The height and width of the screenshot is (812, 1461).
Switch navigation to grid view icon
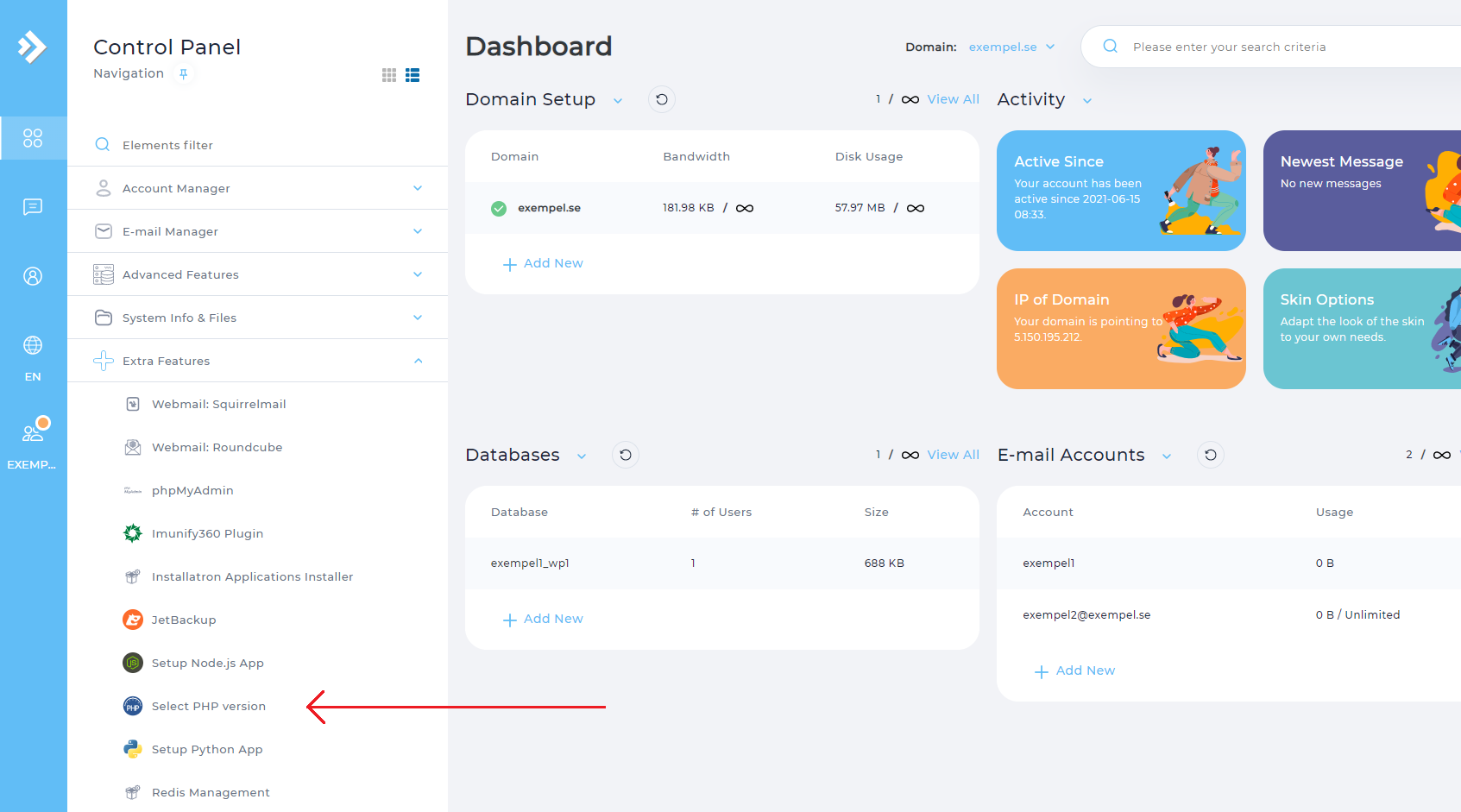(x=389, y=75)
